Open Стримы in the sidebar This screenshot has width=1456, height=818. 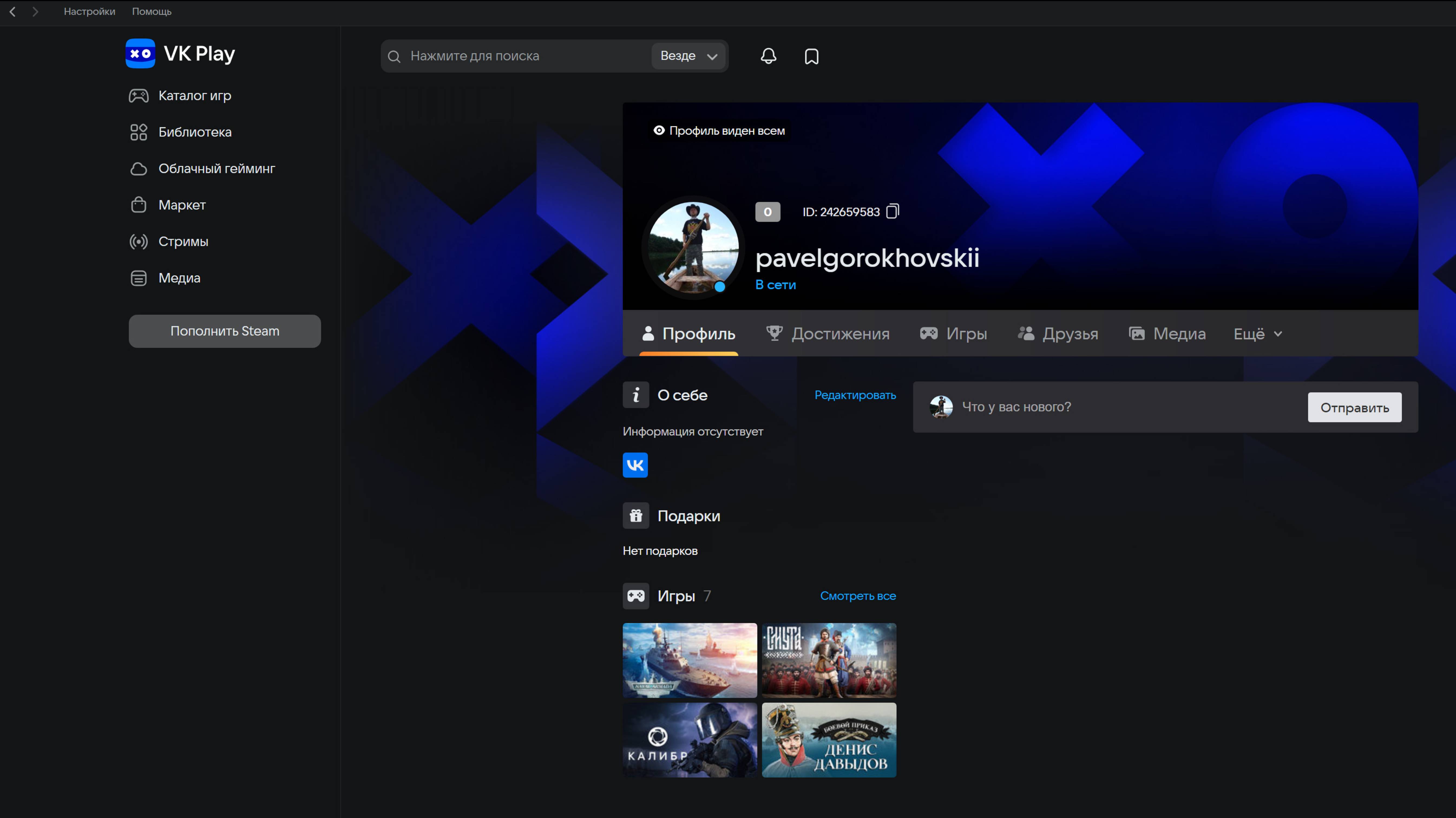pos(183,241)
